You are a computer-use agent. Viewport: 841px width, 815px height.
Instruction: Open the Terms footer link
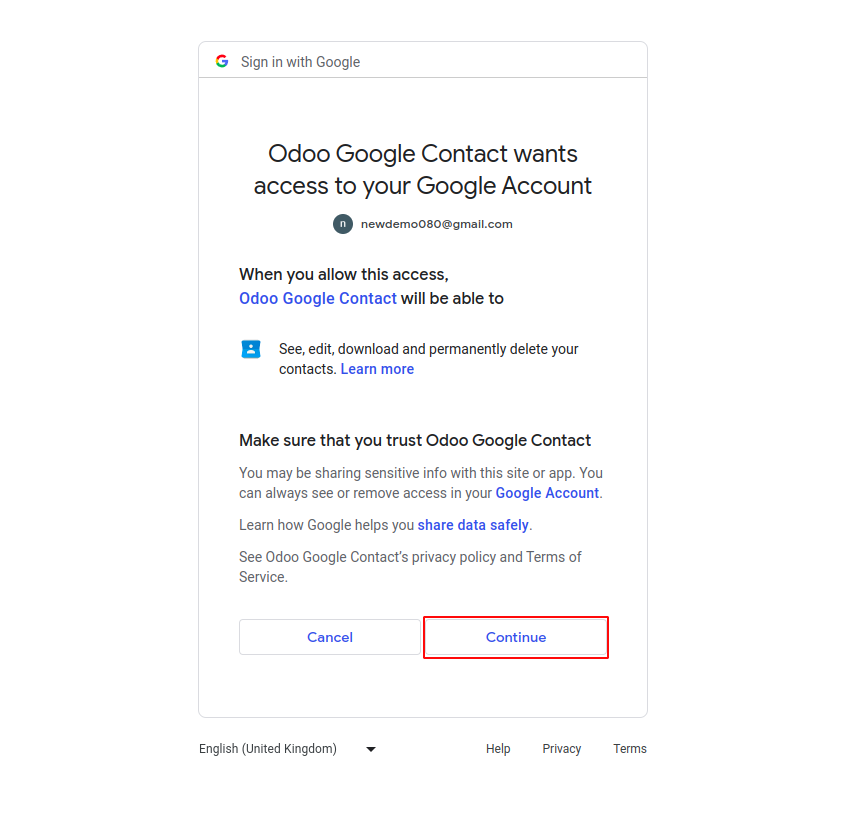click(630, 749)
